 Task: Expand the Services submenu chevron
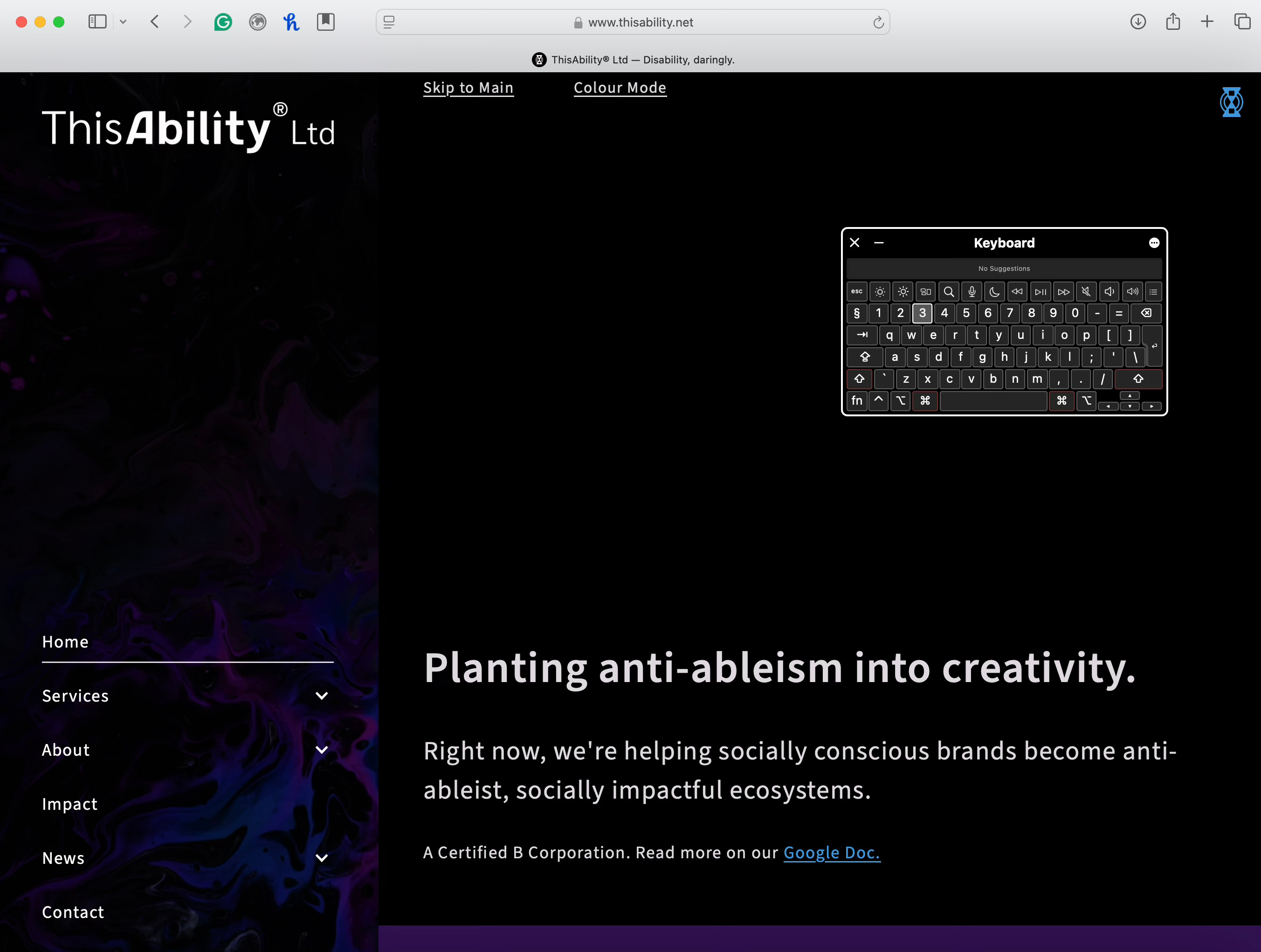[322, 696]
